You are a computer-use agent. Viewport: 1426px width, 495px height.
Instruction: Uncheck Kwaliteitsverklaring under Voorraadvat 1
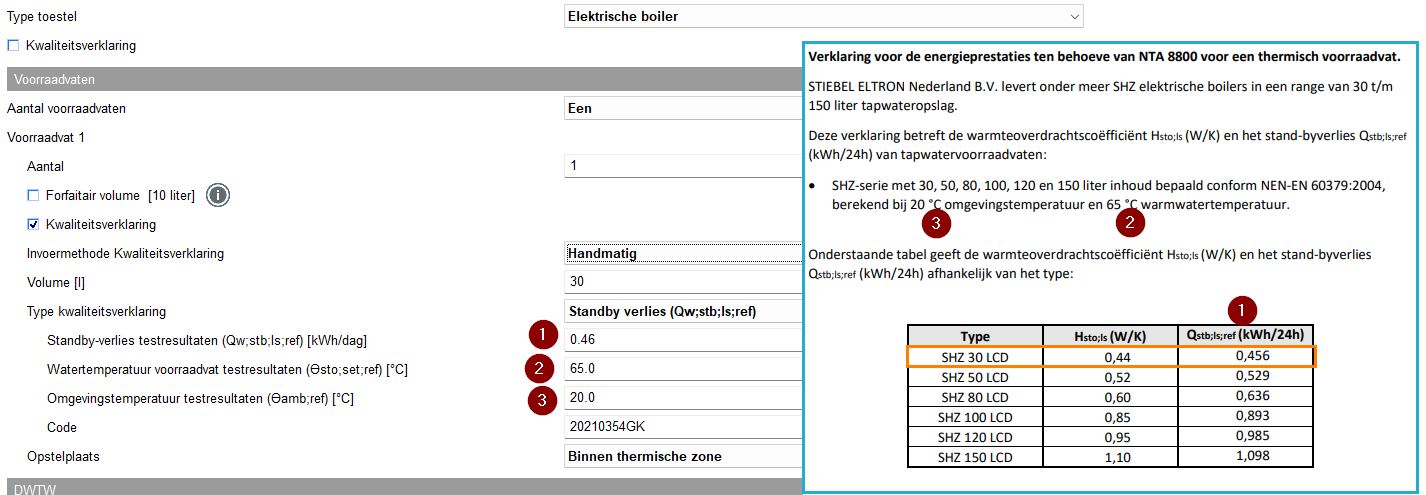coord(33,224)
